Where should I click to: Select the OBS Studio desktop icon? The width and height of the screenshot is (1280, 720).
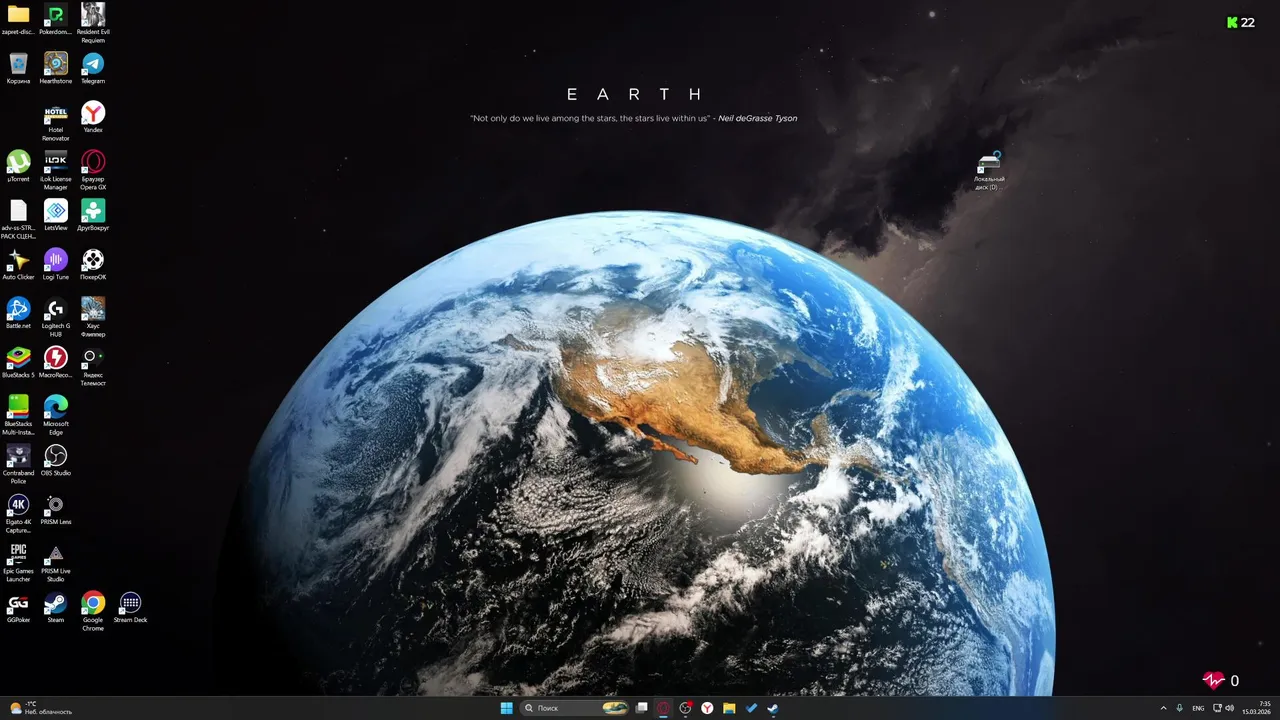pos(56,460)
